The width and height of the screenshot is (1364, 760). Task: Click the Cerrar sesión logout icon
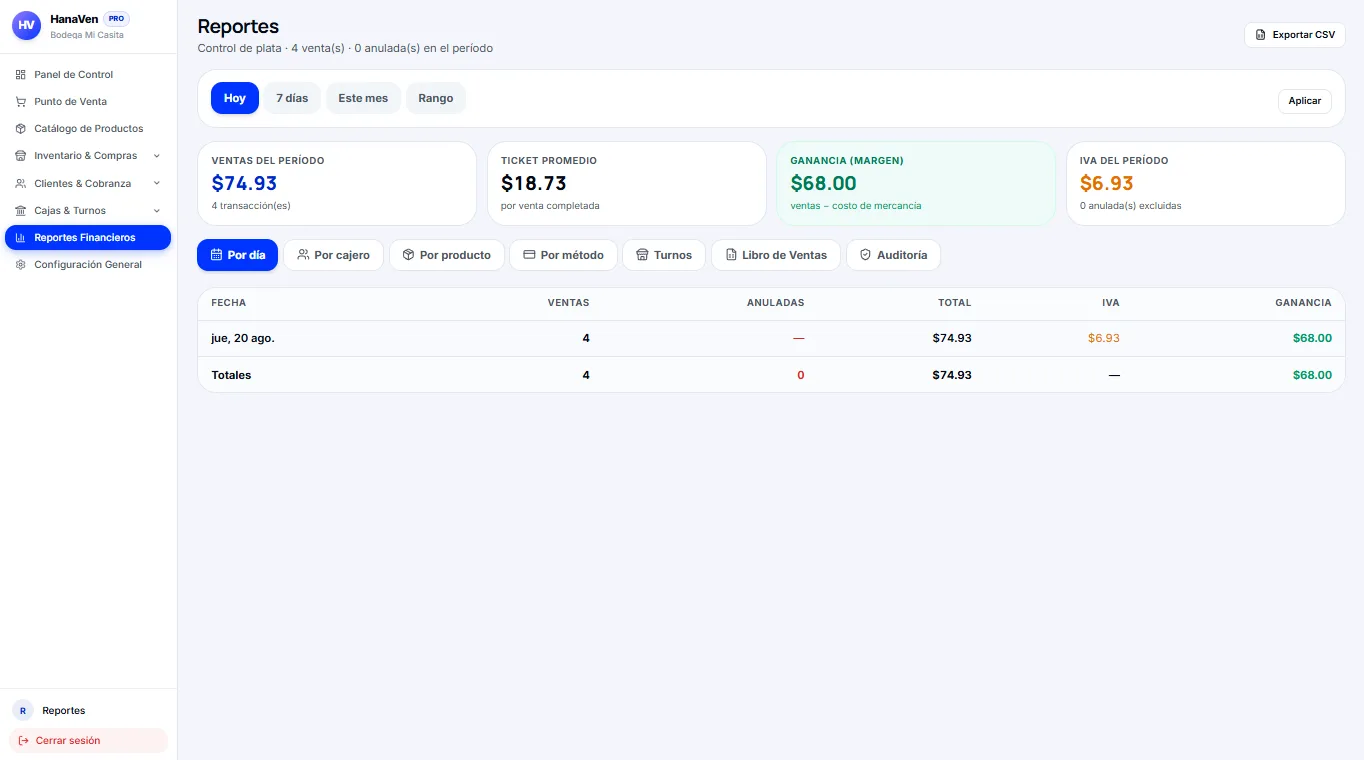pos(24,741)
